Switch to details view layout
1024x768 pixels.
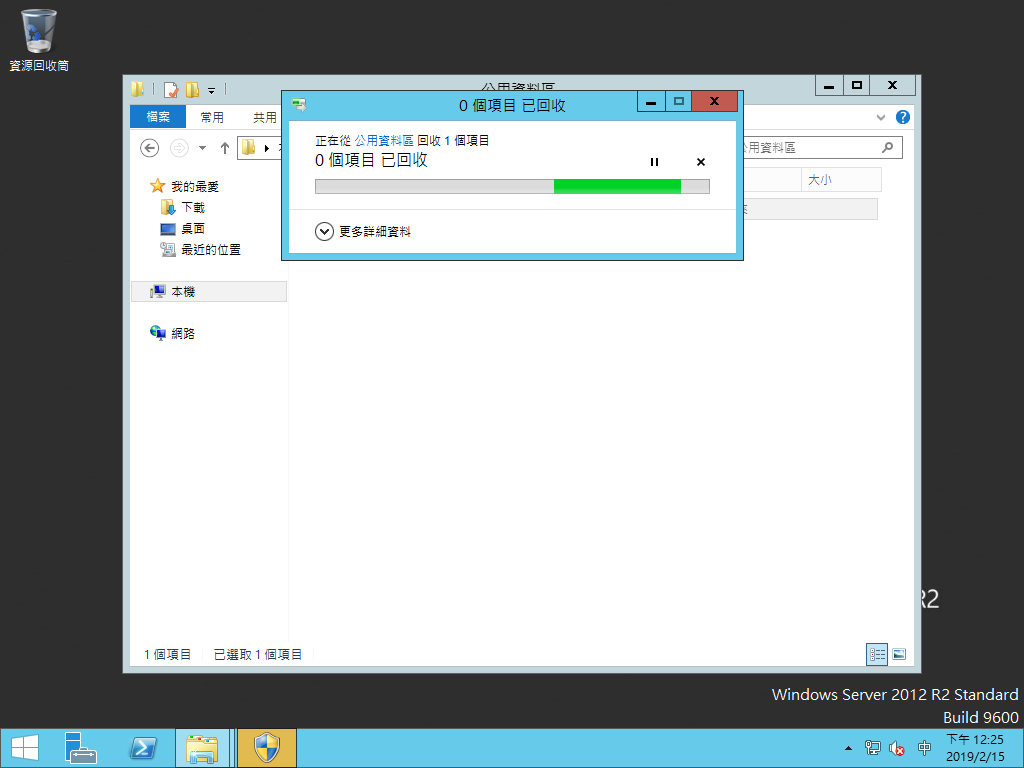876,654
